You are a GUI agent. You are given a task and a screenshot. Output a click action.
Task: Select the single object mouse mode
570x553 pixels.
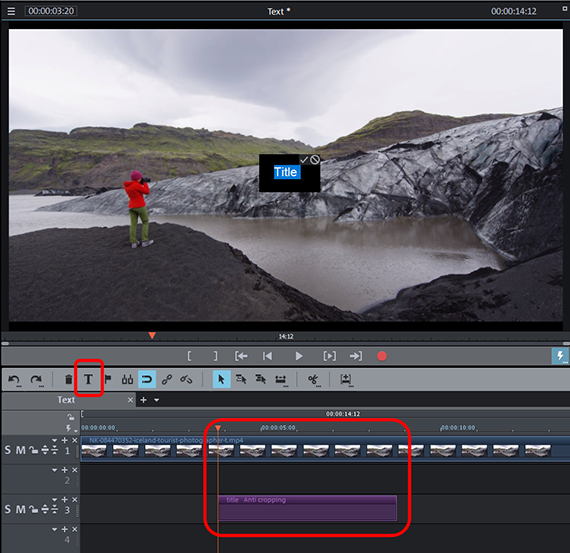tap(221, 380)
